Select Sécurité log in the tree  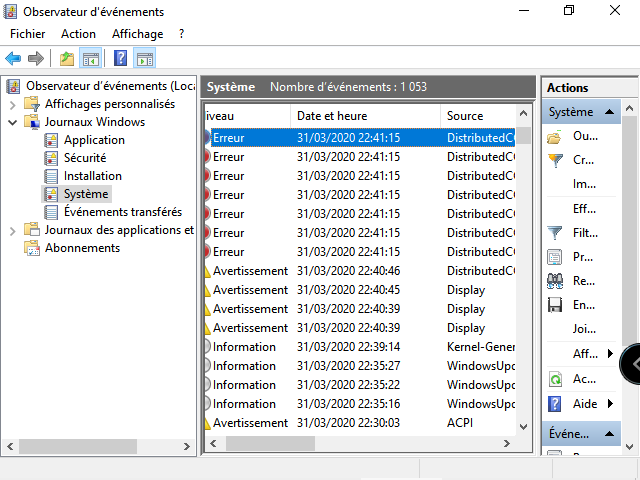point(85,158)
